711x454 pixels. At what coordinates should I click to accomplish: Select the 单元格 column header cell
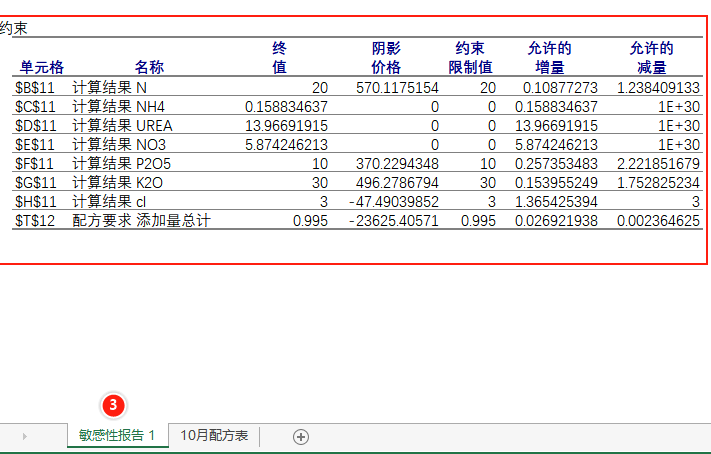[41, 67]
